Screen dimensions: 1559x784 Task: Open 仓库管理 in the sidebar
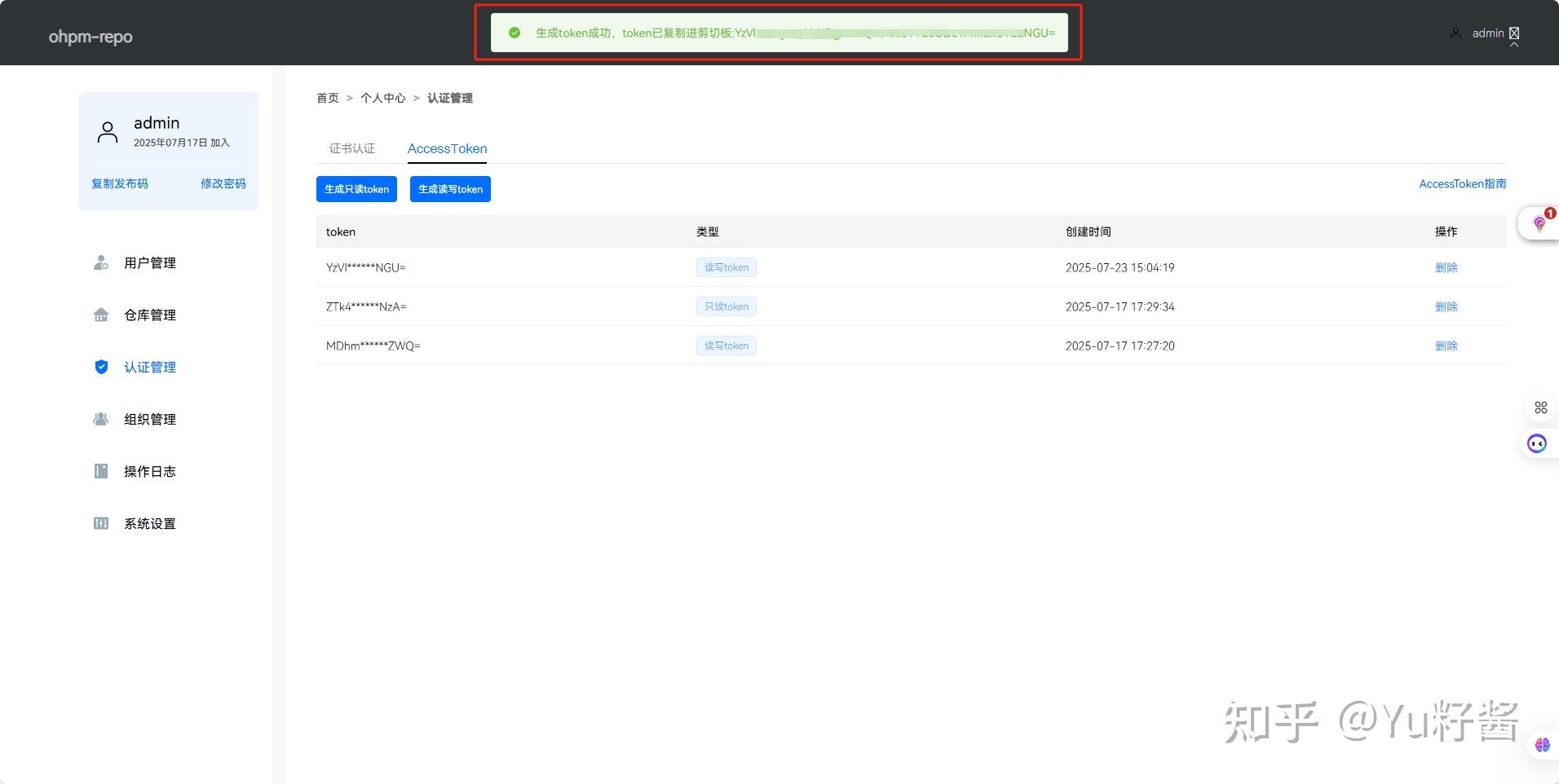(150, 315)
